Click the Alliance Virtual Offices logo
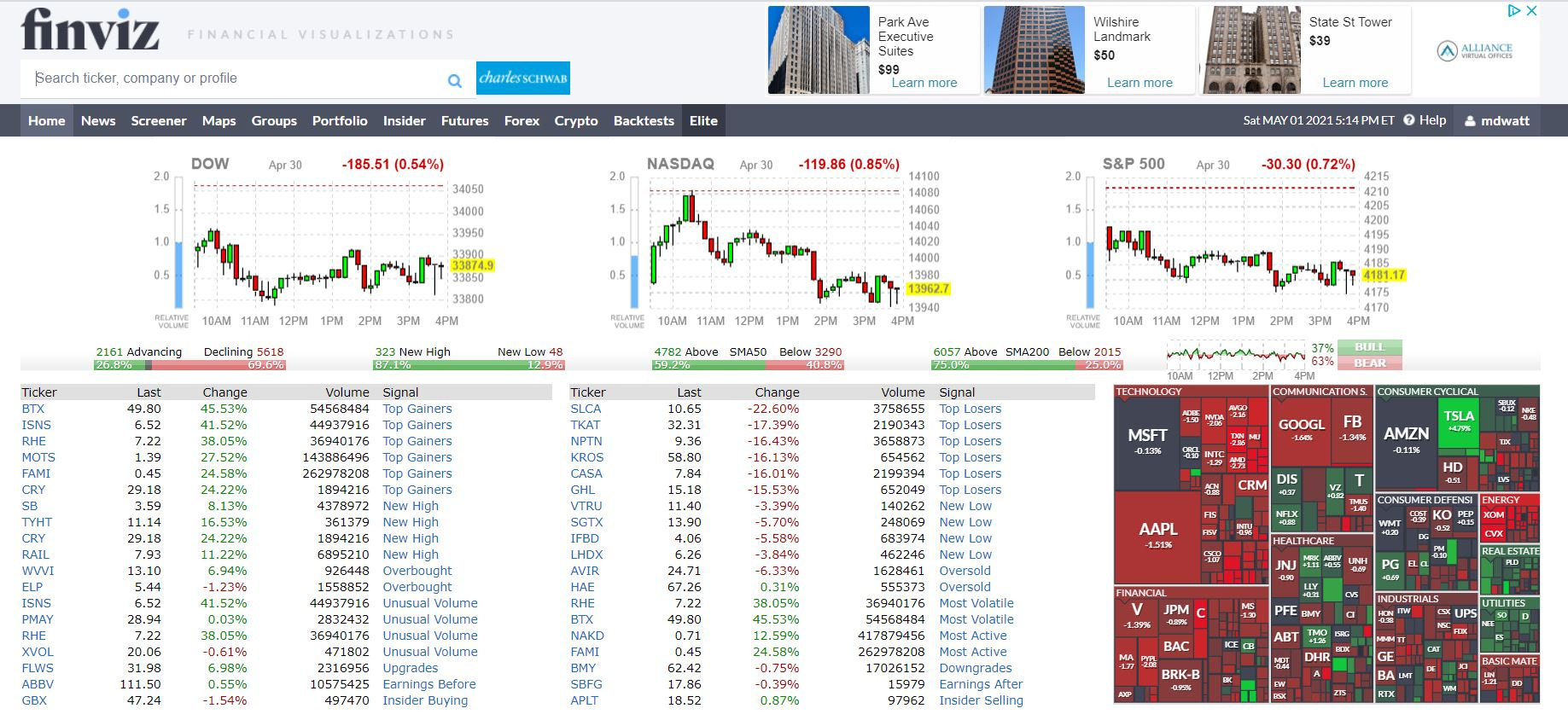This screenshot has width=1568, height=720. [1475, 51]
